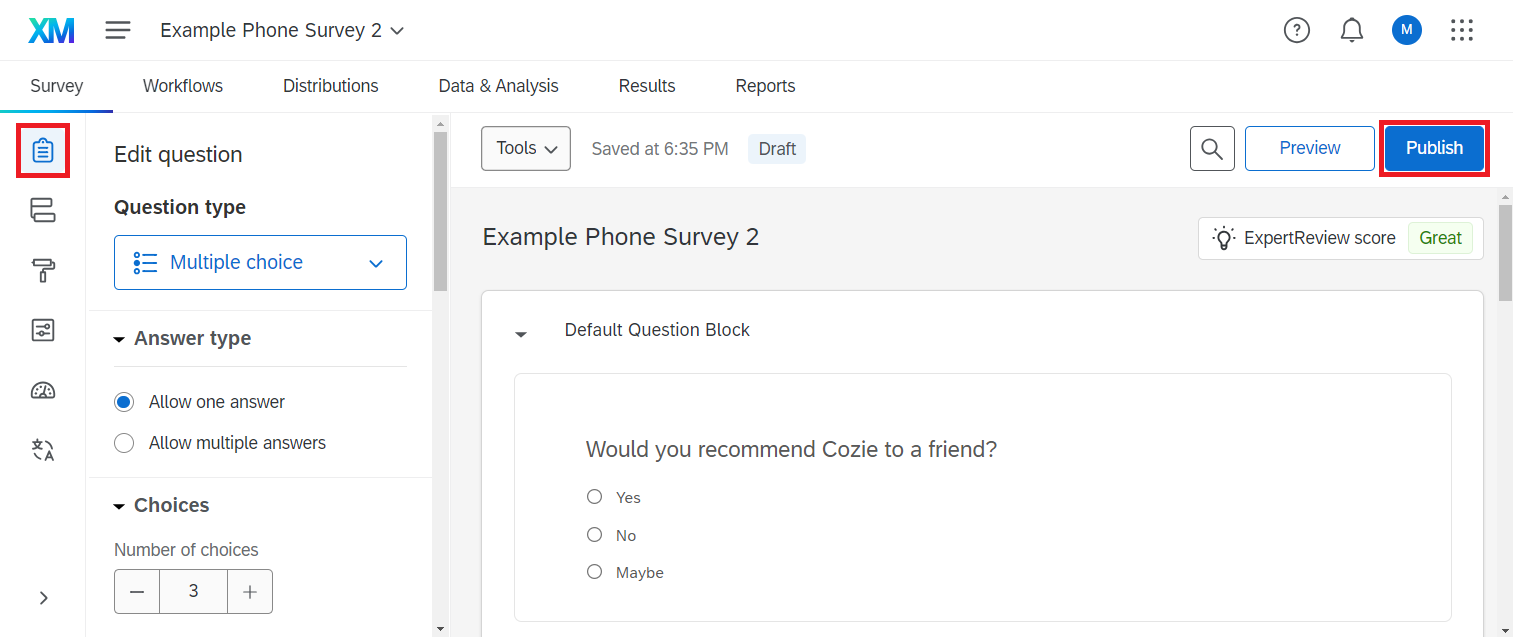Select Allow multiple answers option
This screenshot has height=637, width=1513.
pos(124,443)
